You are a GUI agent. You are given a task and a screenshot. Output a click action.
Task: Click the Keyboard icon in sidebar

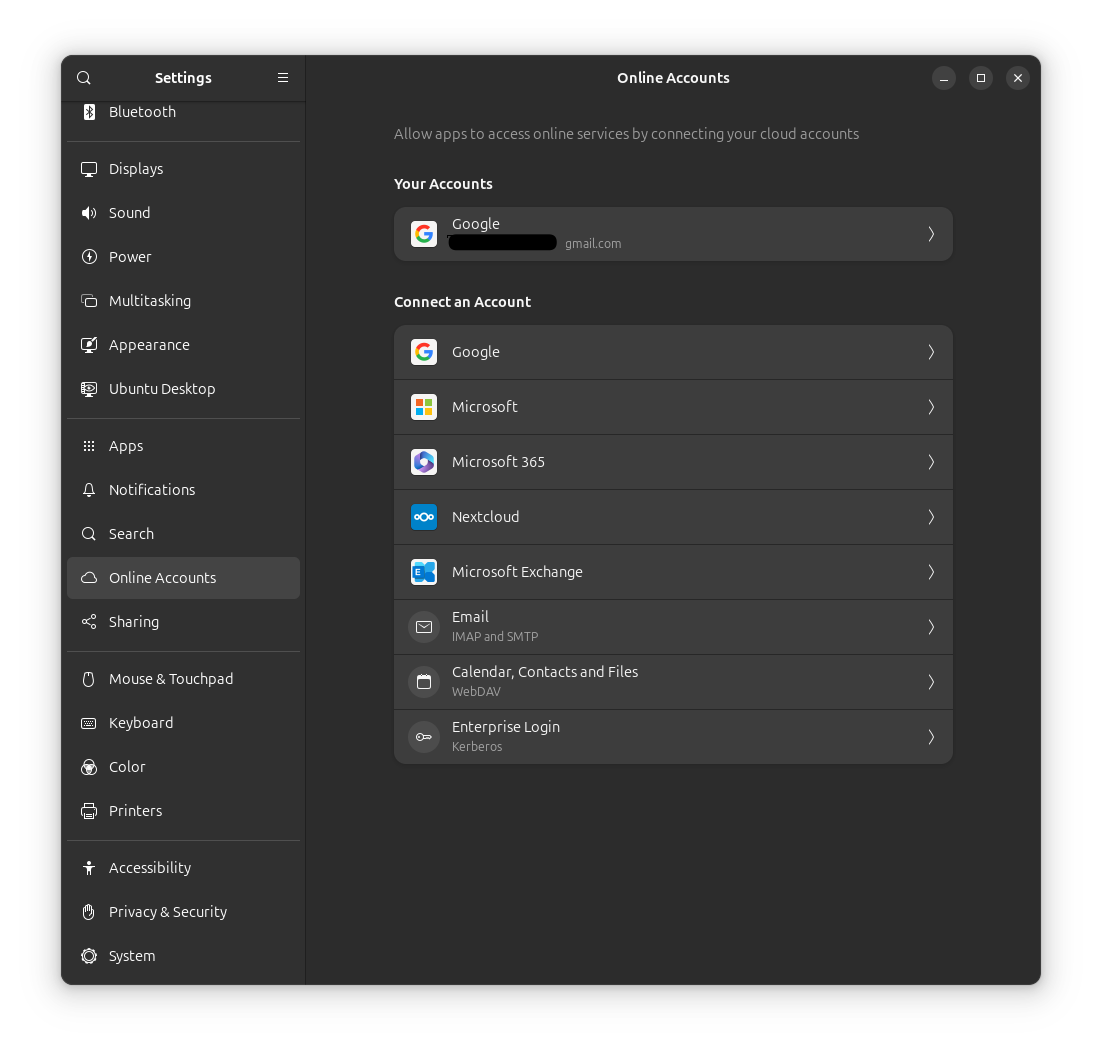(x=89, y=723)
